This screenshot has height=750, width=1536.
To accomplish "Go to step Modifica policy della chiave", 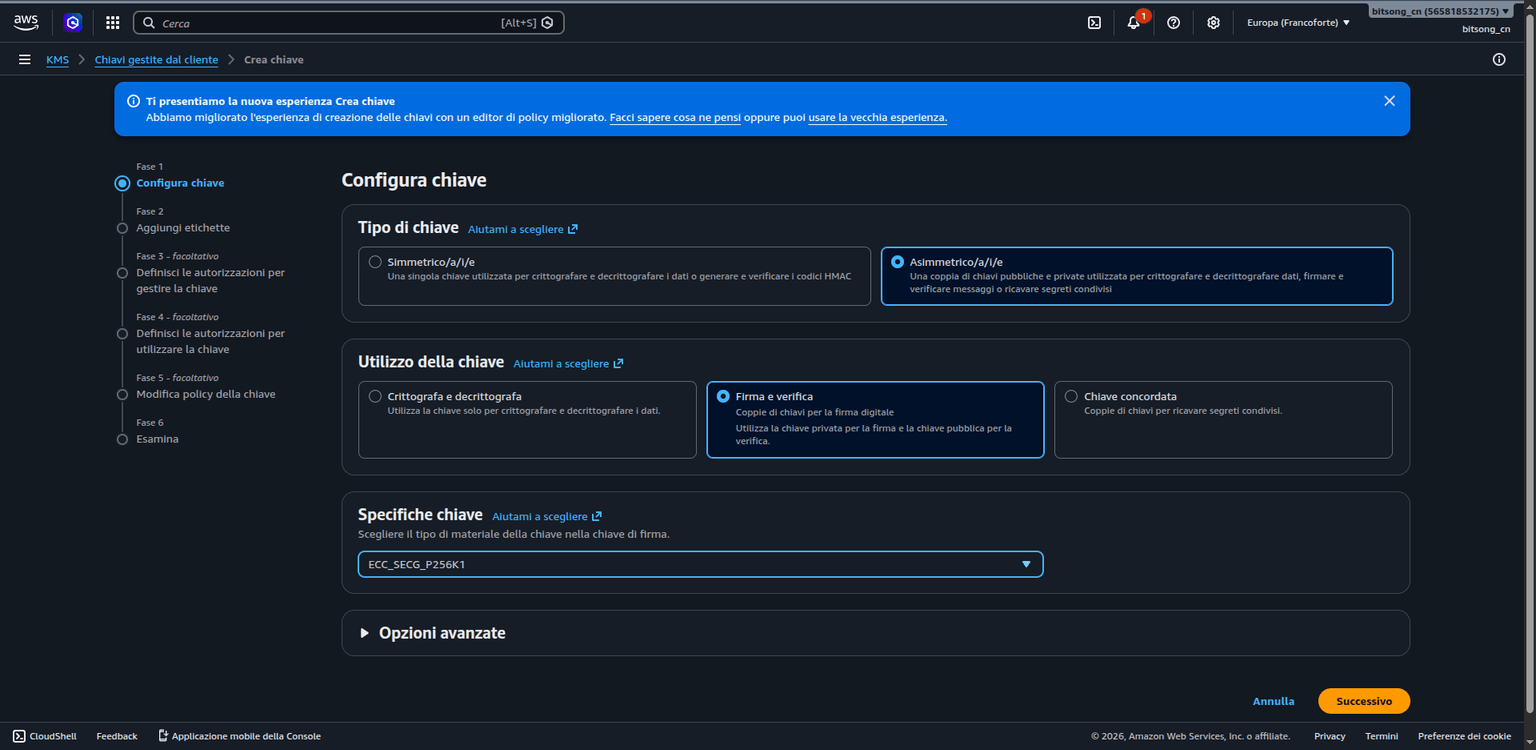I will (206, 394).
